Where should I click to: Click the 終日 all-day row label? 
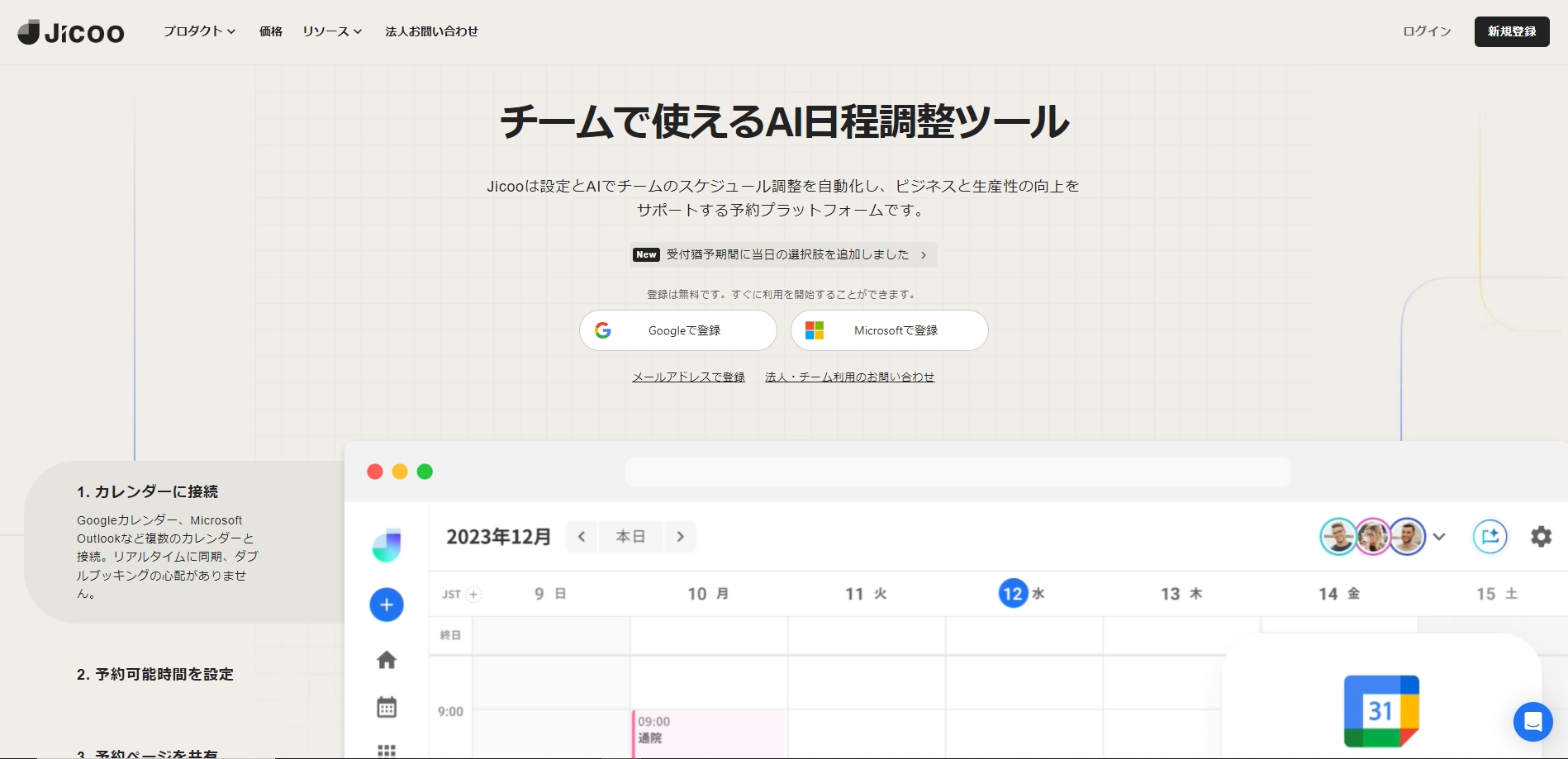tap(450, 635)
